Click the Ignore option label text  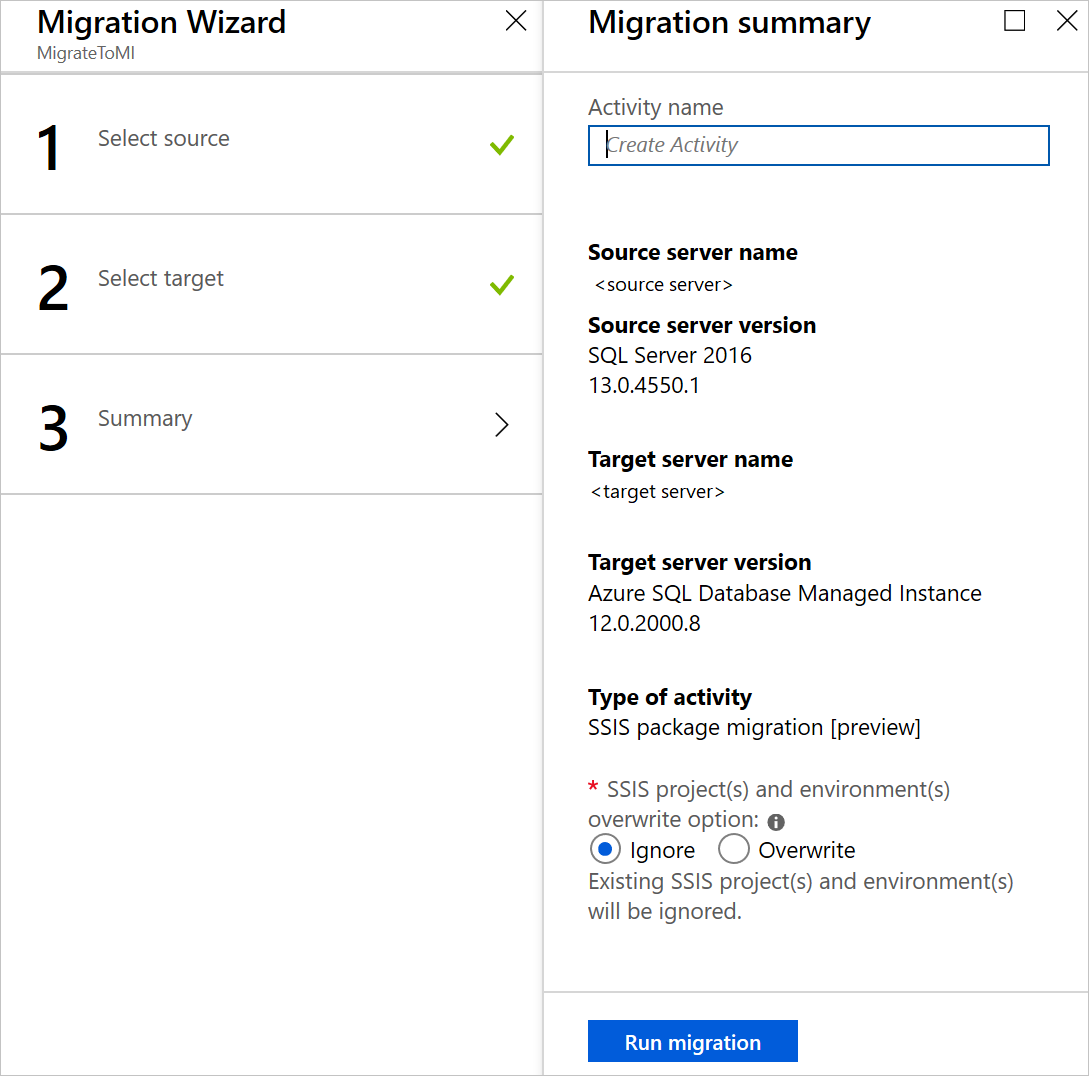pos(662,850)
